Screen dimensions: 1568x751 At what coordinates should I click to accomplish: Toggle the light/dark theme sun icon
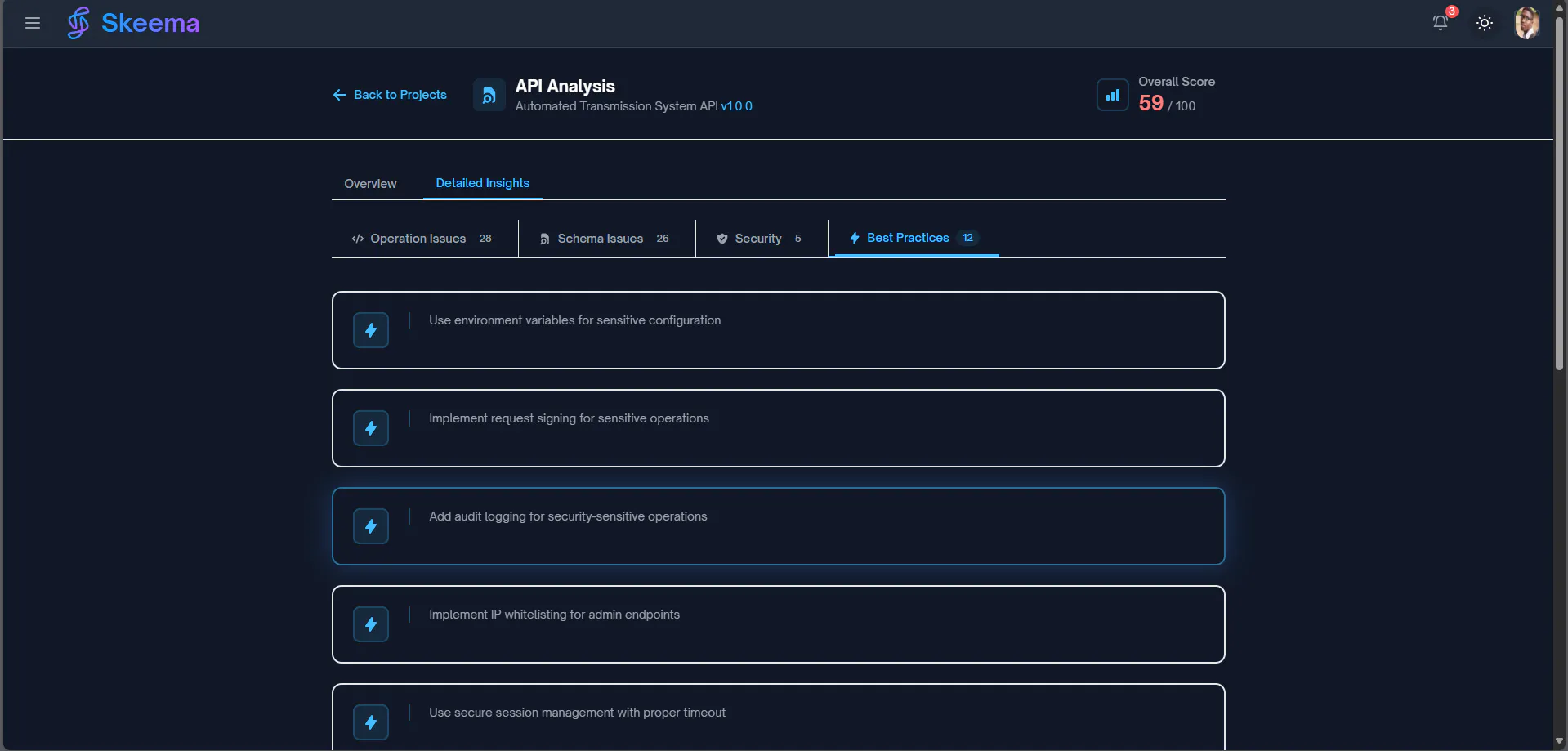[x=1485, y=23]
